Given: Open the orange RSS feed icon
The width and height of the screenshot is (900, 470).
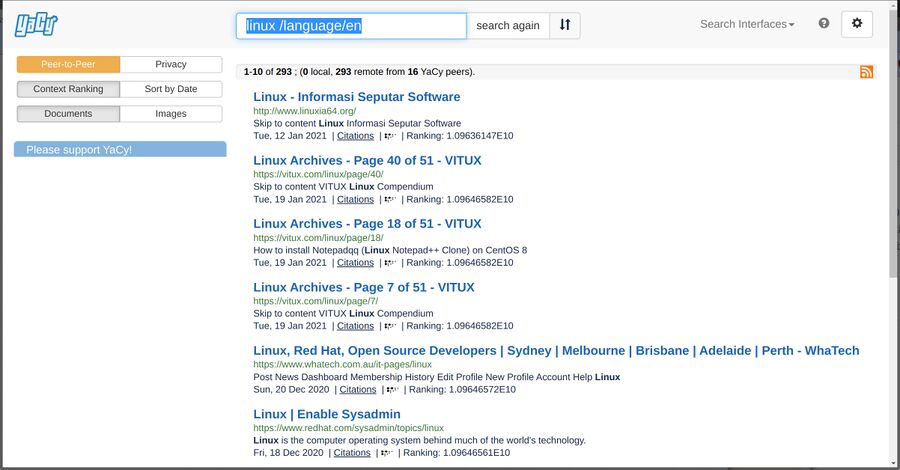Looking at the screenshot, I should tap(866, 72).
